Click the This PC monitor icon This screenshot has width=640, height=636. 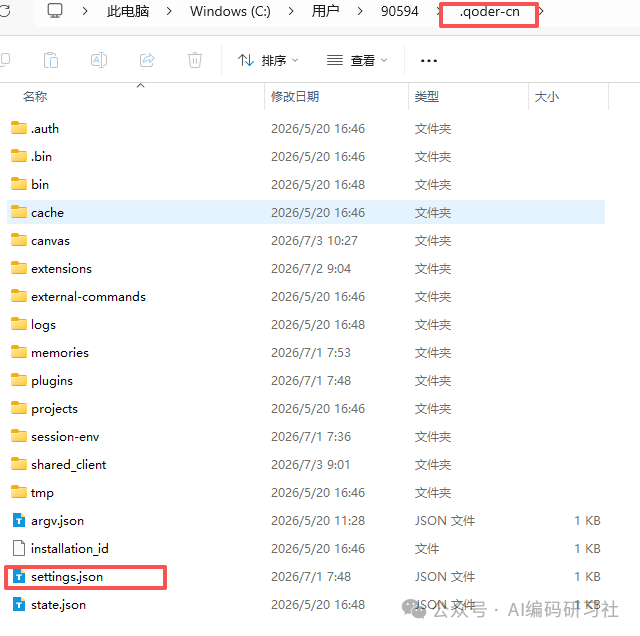[55, 11]
